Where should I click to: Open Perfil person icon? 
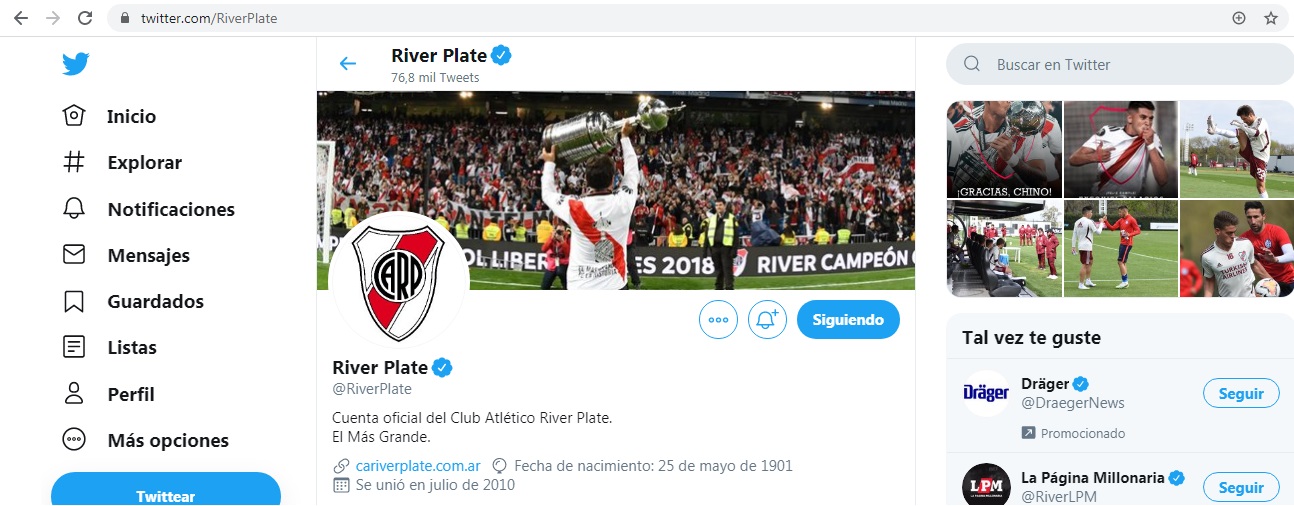click(74, 394)
